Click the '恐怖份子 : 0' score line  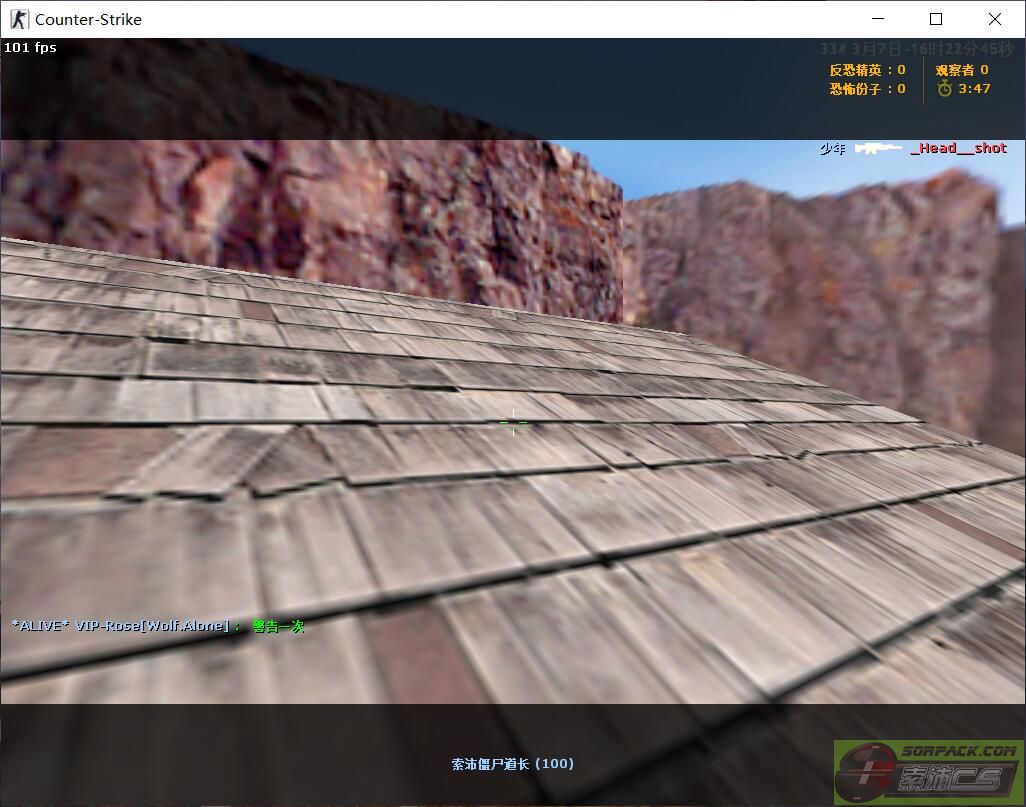[868, 89]
